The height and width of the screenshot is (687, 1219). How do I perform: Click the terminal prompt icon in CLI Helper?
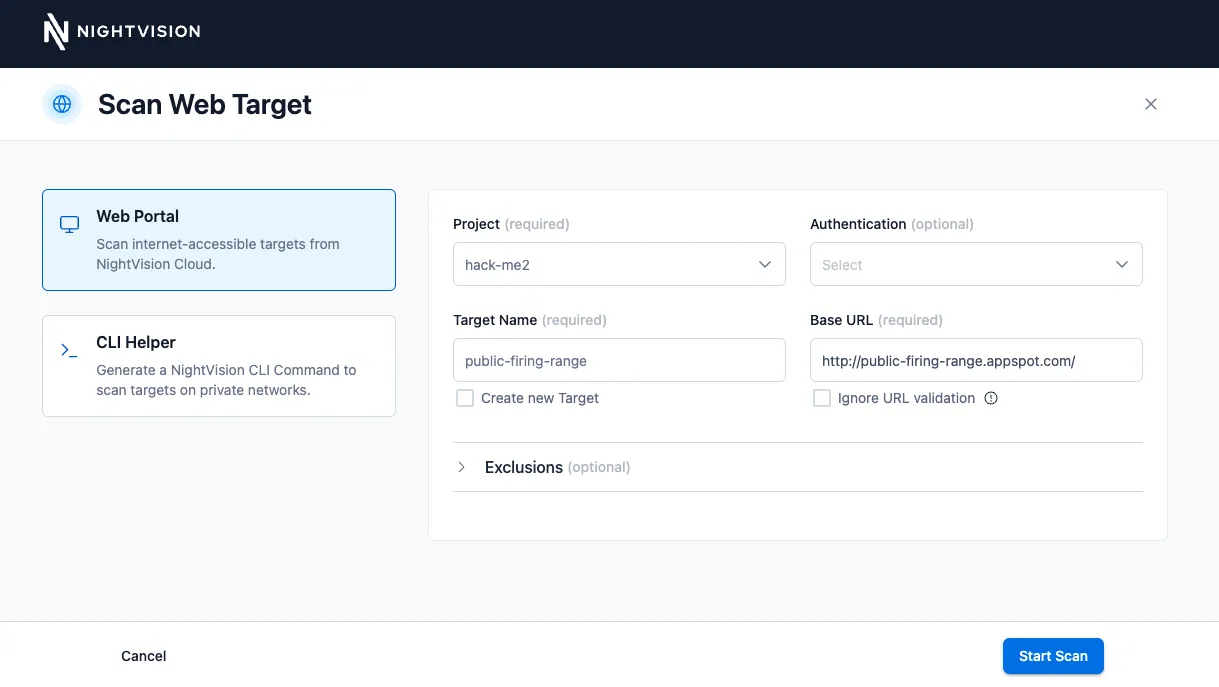click(69, 350)
